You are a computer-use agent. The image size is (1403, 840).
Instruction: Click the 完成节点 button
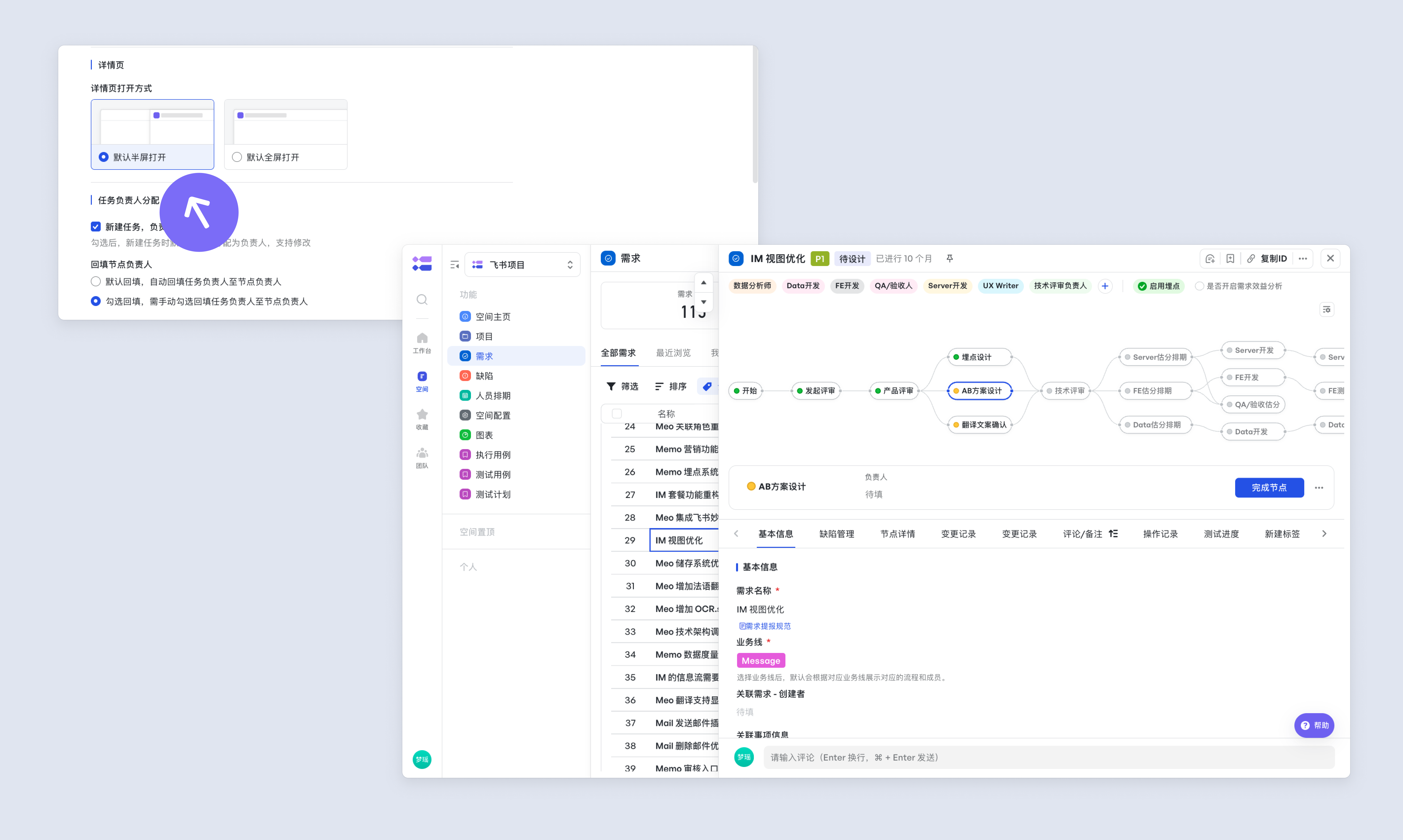(1269, 487)
